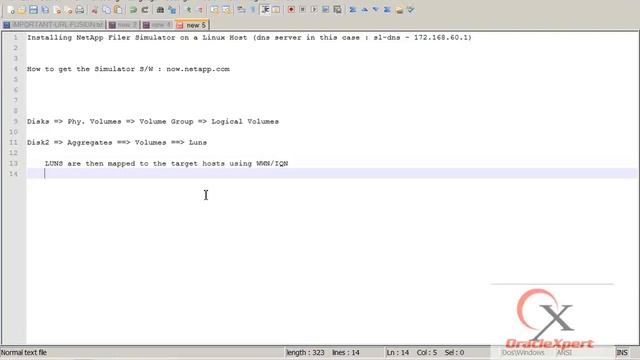Click the lines : 14 status entry
The height and width of the screenshot is (360, 640).
(346, 352)
